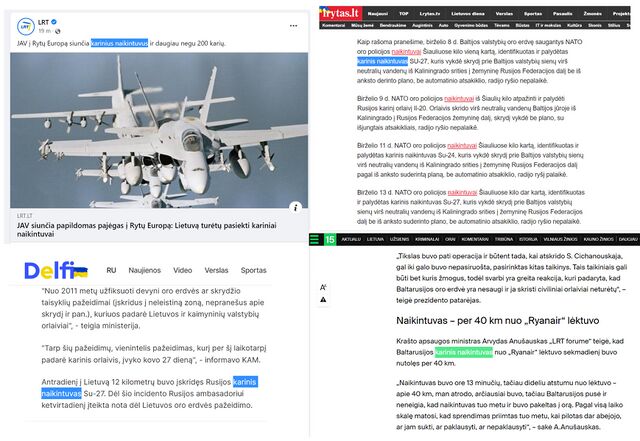
Task: Click the first red 'naikintuvai' link in Lrytas article
Action: [x=406, y=50]
